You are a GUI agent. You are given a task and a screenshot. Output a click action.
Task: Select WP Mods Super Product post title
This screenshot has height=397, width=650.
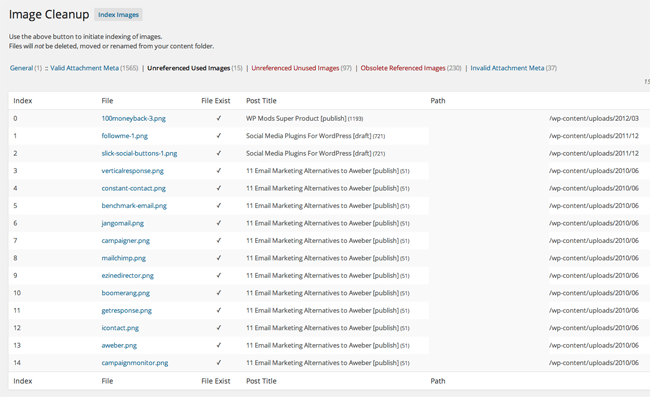[x=304, y=119]
